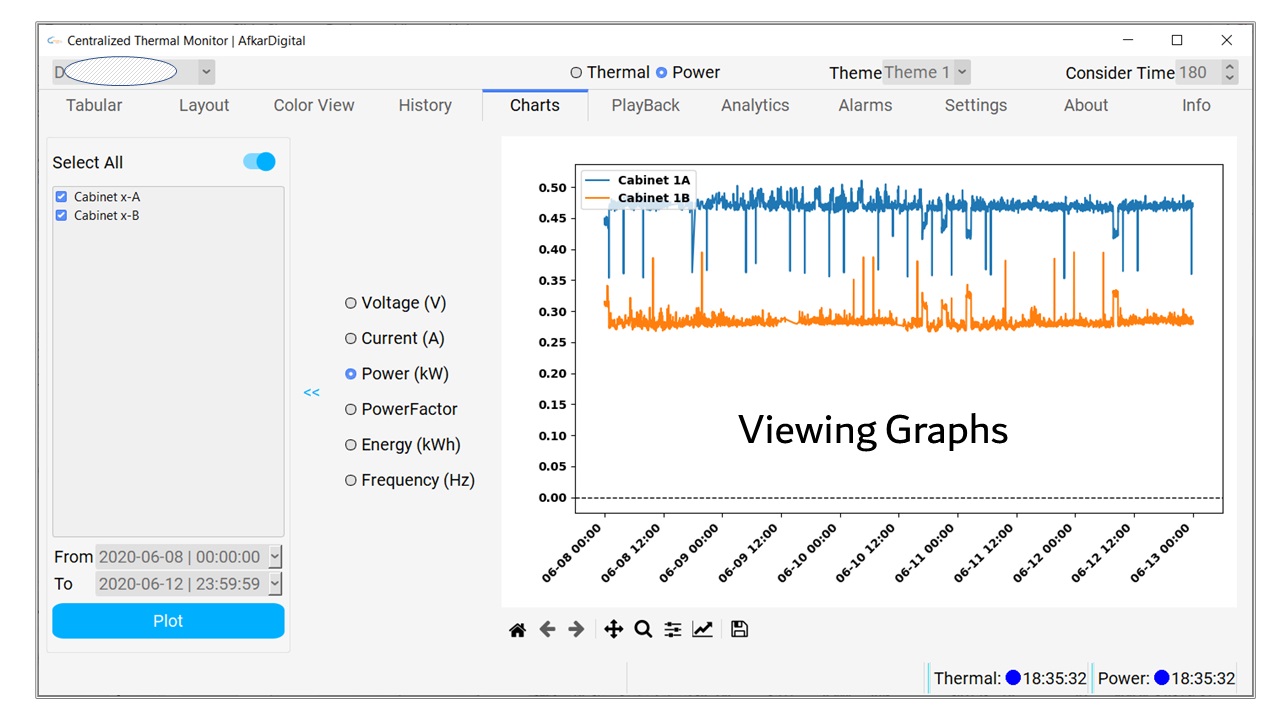
Task: Choose the Thermal radio option
Action: [576, 73]
